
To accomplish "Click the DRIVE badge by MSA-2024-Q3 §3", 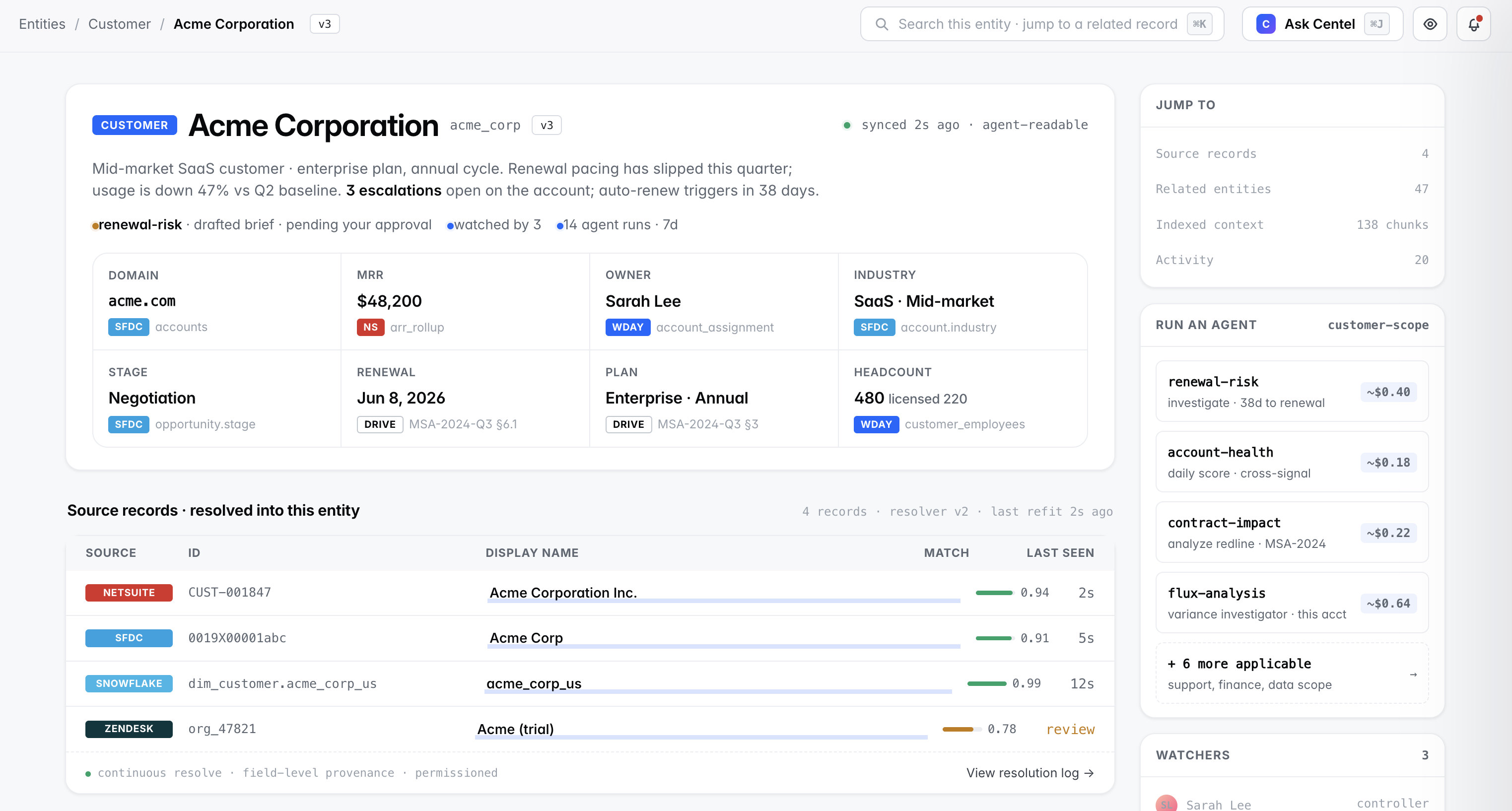I will (628, 424).
